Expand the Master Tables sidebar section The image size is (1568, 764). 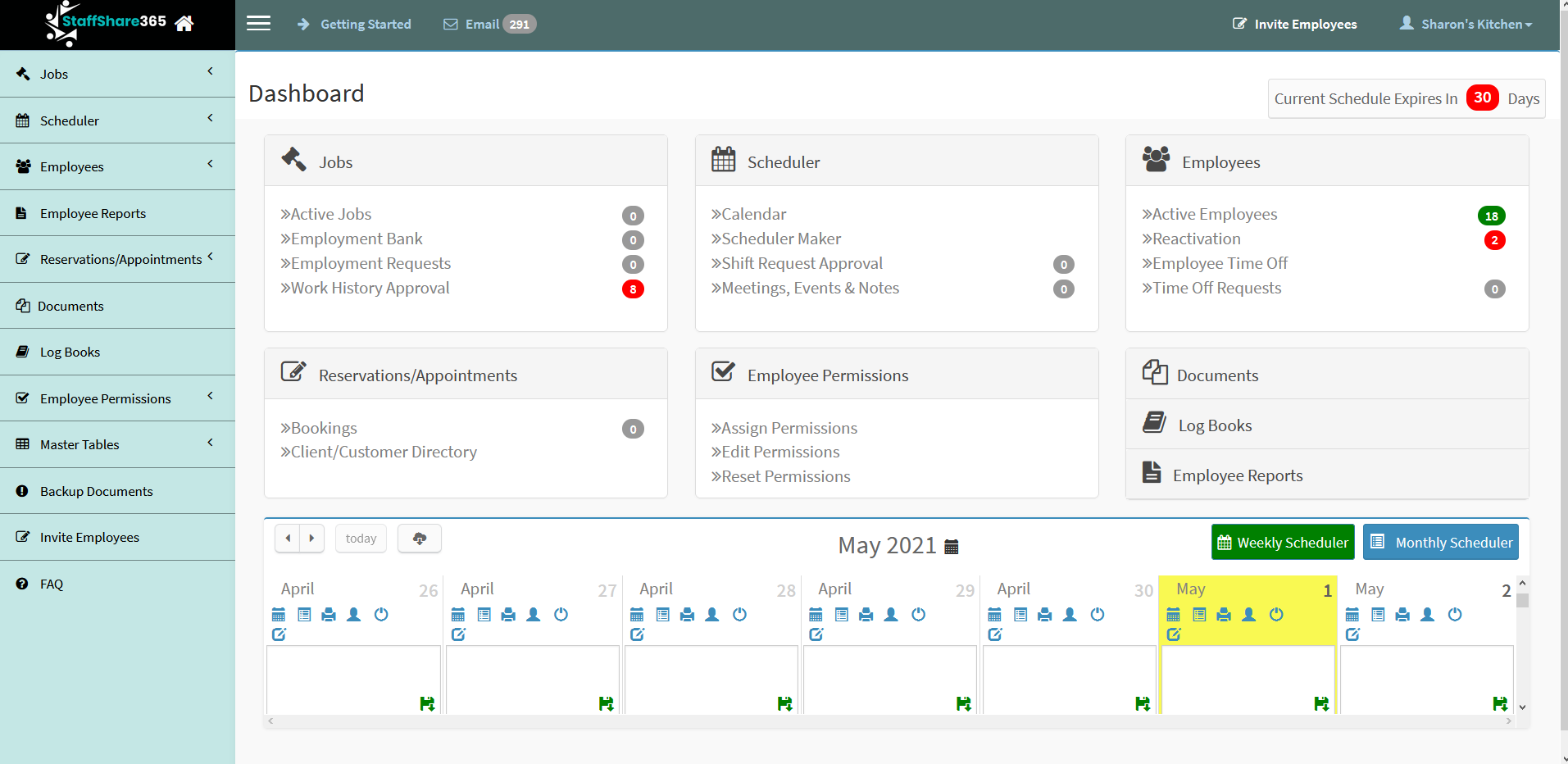point(117,444)
